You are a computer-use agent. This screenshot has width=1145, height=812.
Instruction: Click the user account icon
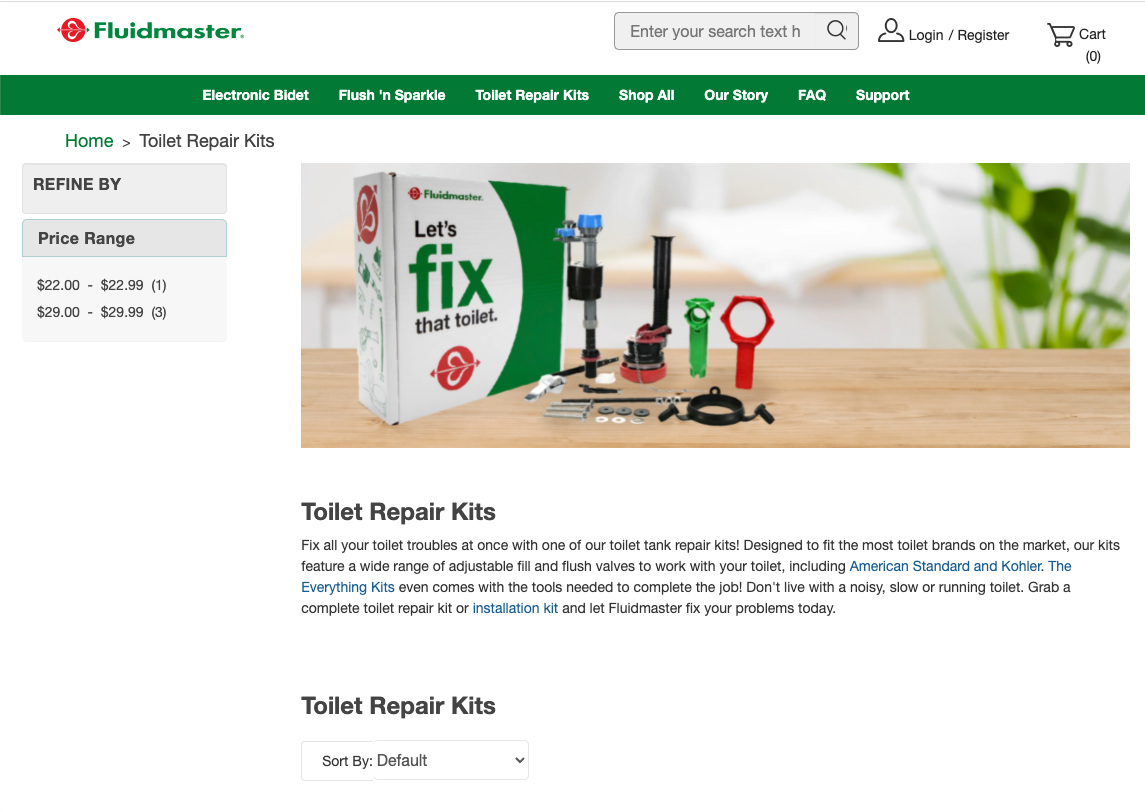(x=890, y=31)
